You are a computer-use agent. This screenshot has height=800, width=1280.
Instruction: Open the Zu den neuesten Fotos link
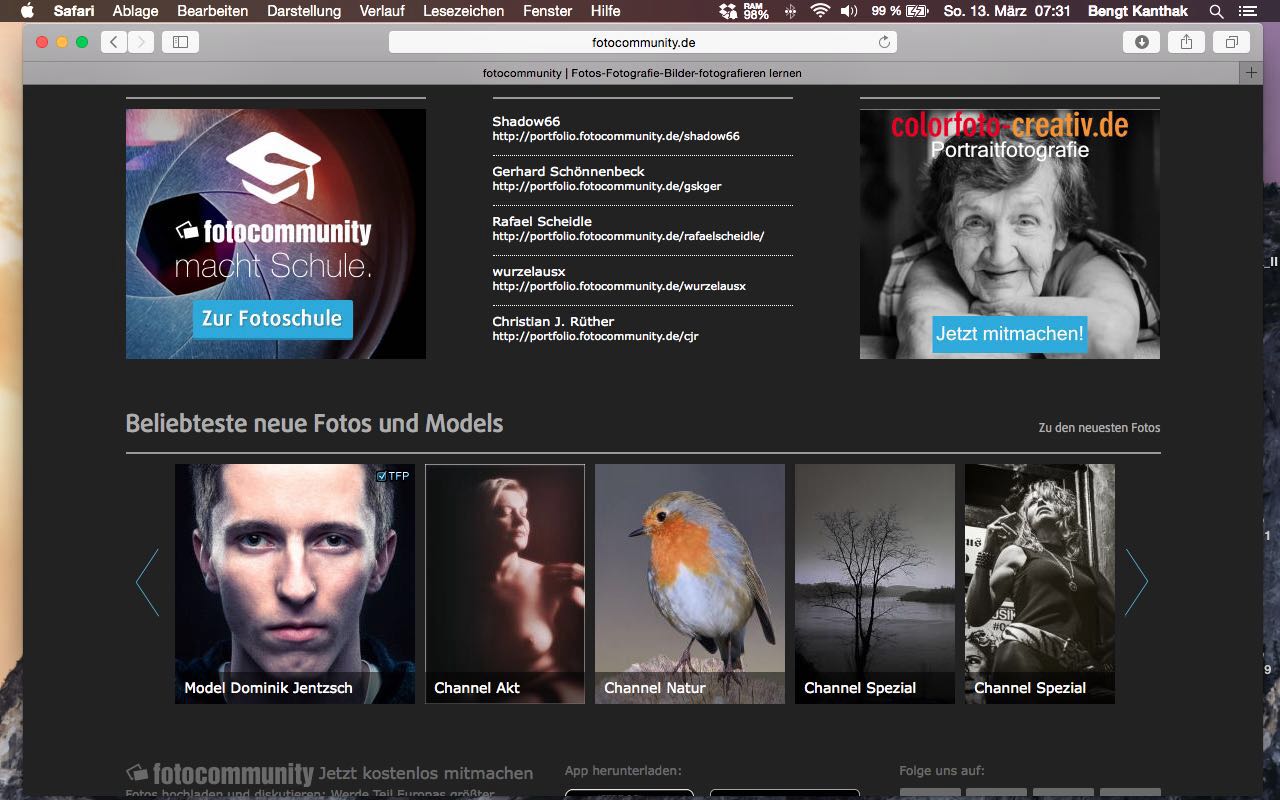tap(1099, 428)
